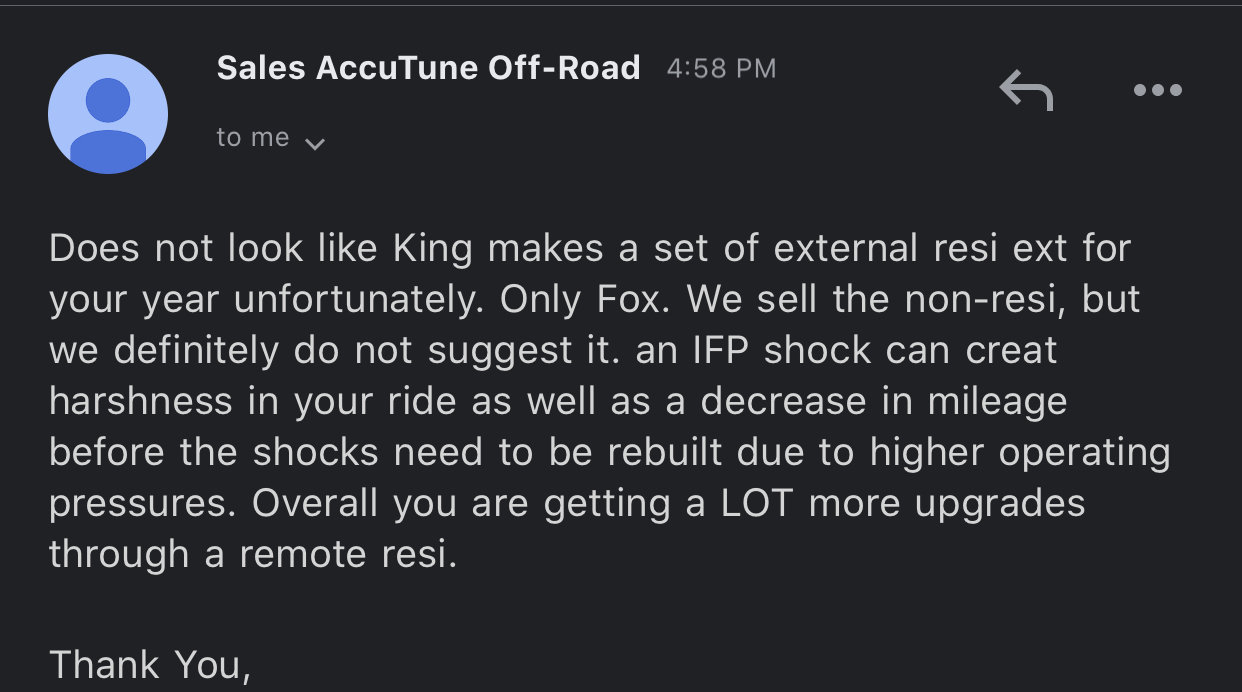The image size is (1242, 692).
Task: Click the 'Thank You,' closing line
Action: [149, 665]
